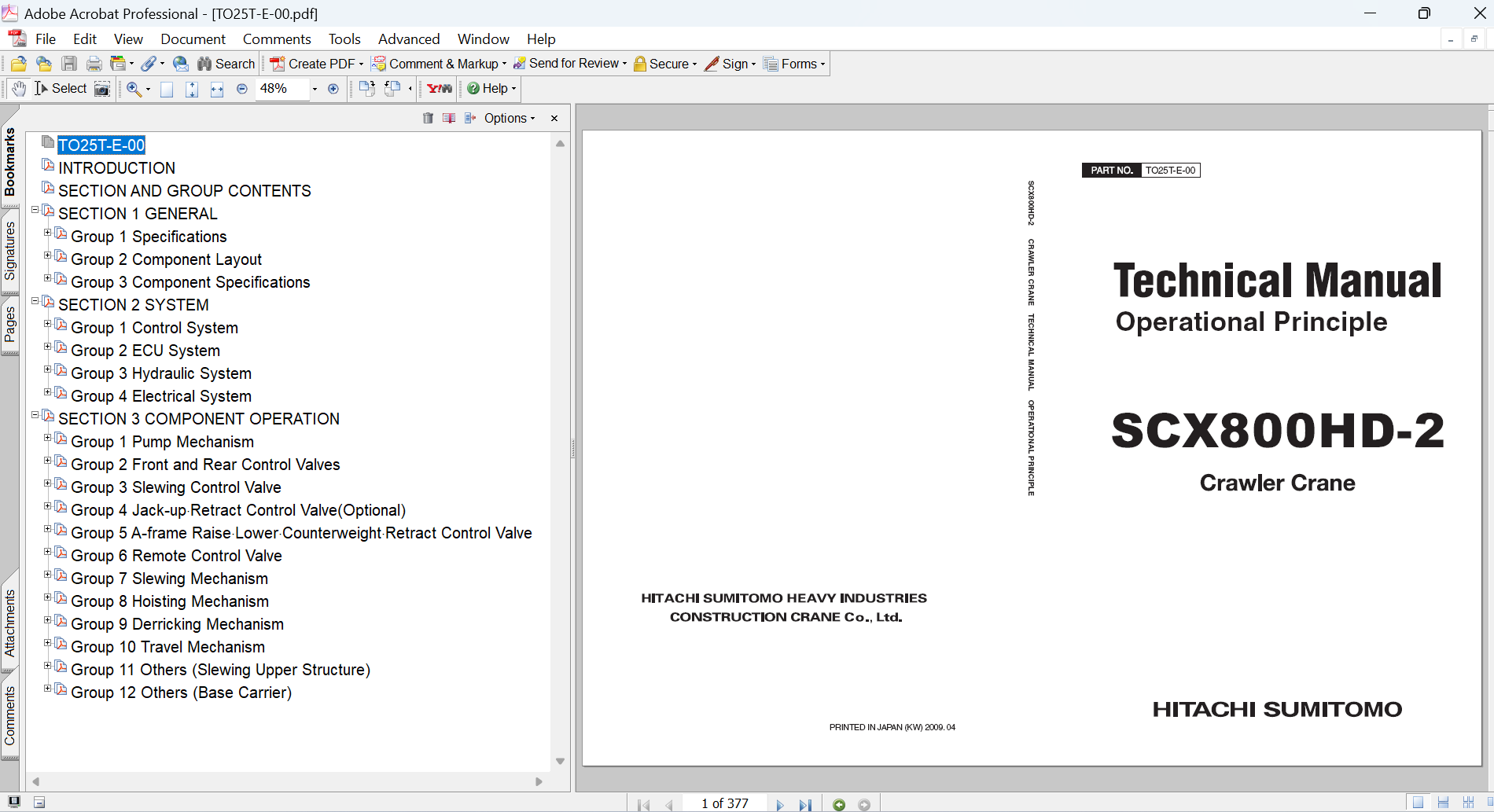Viewport: 1494px width, 812px height.
Task: Go to next page arrow
Action: [x=780, y=804]
